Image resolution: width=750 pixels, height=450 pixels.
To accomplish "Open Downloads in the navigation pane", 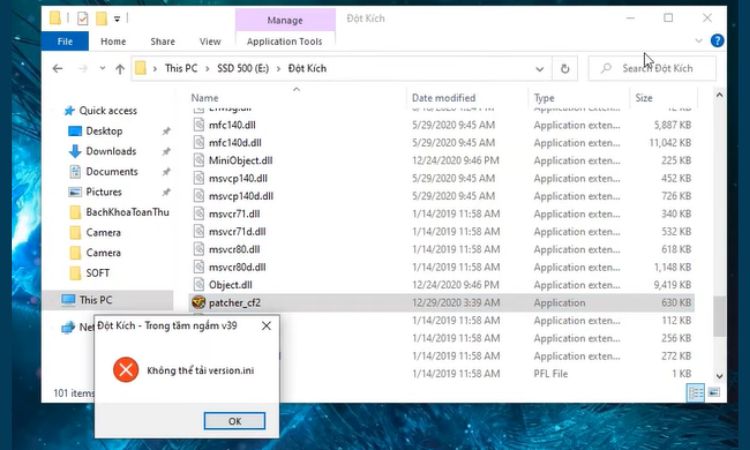I will [x=110, y=151].
